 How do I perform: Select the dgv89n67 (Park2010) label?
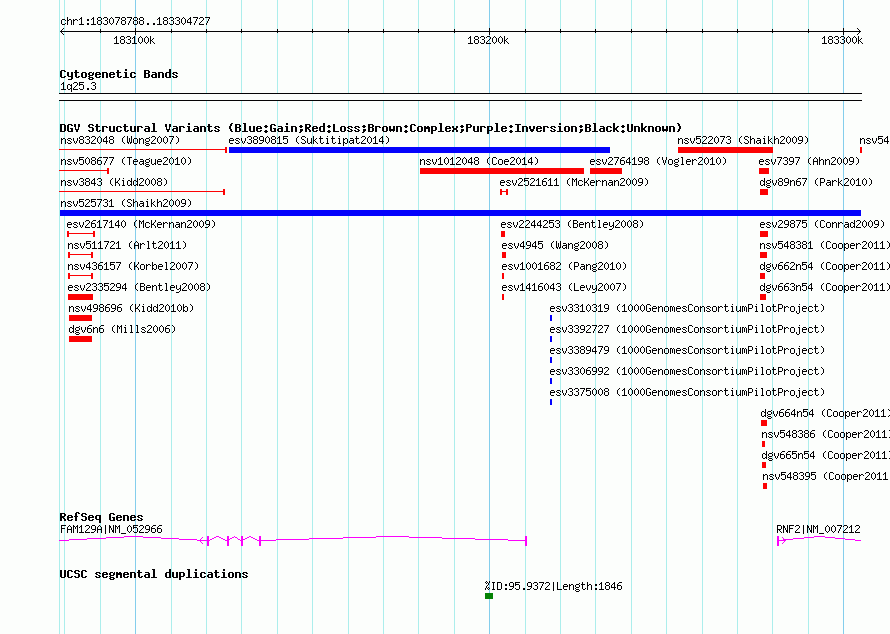tap(816, 182)
